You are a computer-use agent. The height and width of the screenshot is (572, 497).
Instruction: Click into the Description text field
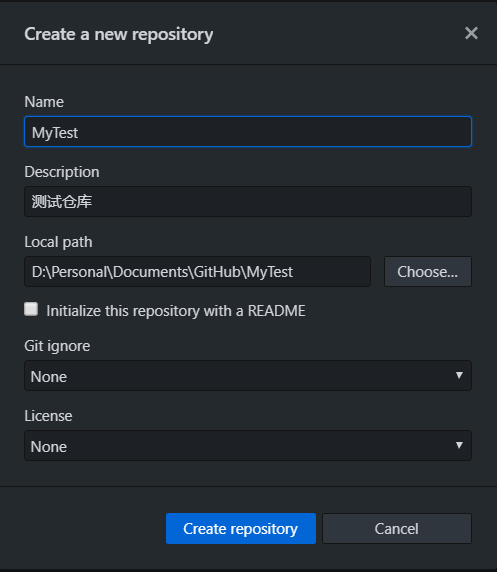[248, 201]
